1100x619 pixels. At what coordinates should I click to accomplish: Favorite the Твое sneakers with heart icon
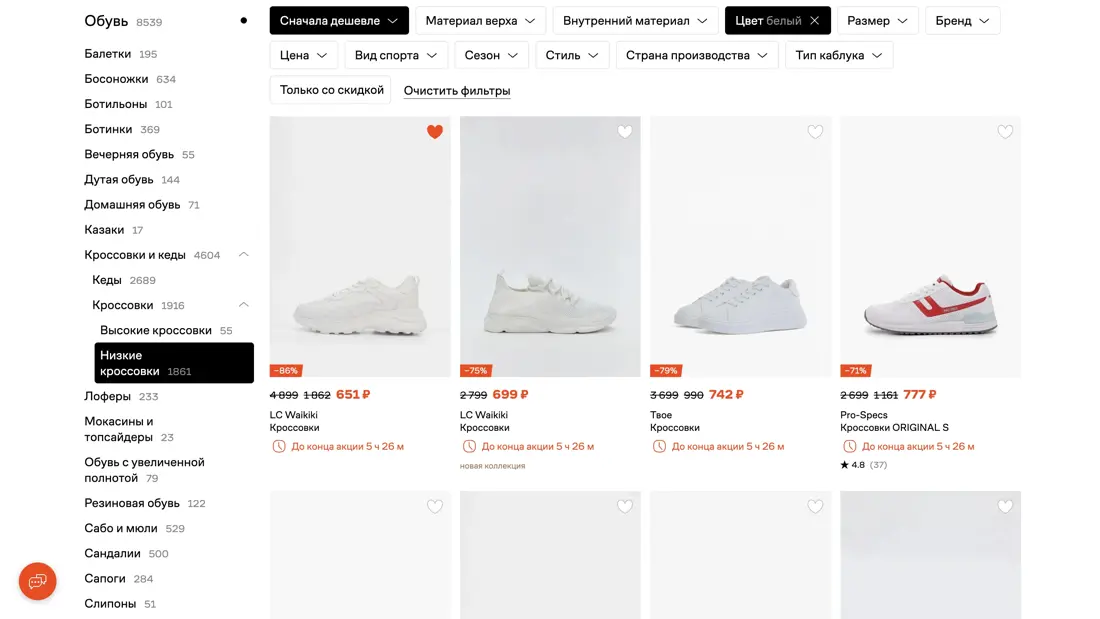tap(815, 132)
